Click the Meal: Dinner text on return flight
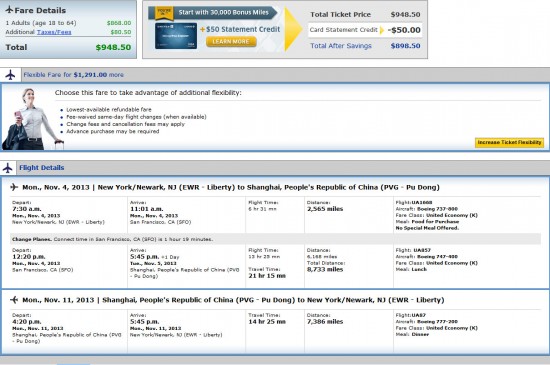Image resolution: width=550 pixels, height=365 pixels. pos(412,334)
